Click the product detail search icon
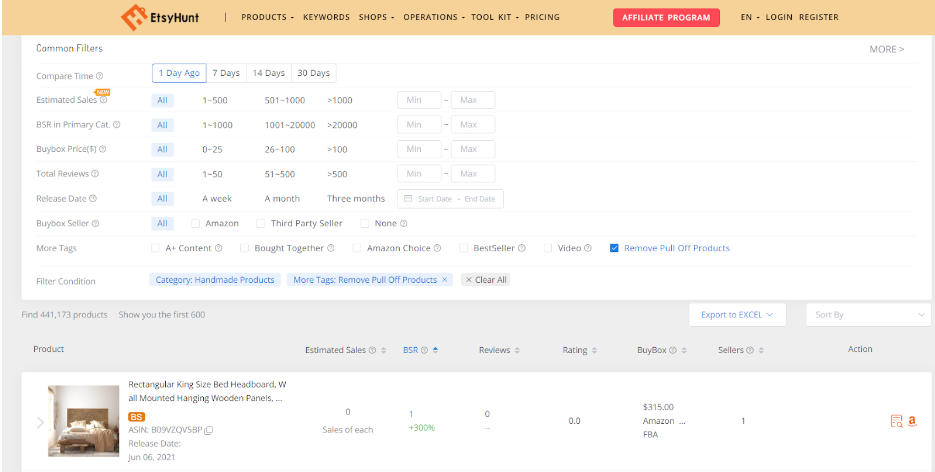Viewport: 935px width, 472px height. point(896,421)
